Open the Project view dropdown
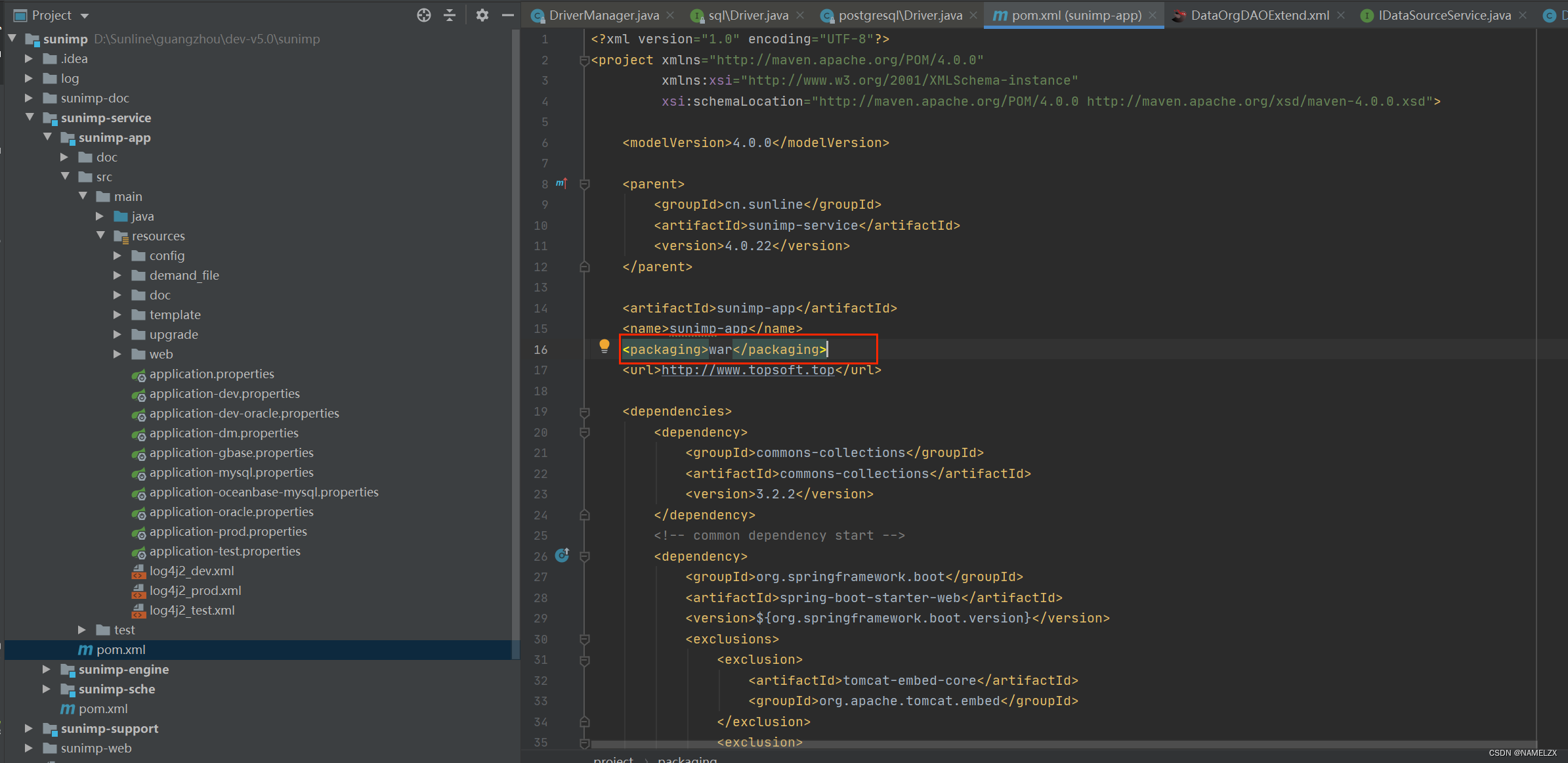1568x763 pixels. point(84,15)
